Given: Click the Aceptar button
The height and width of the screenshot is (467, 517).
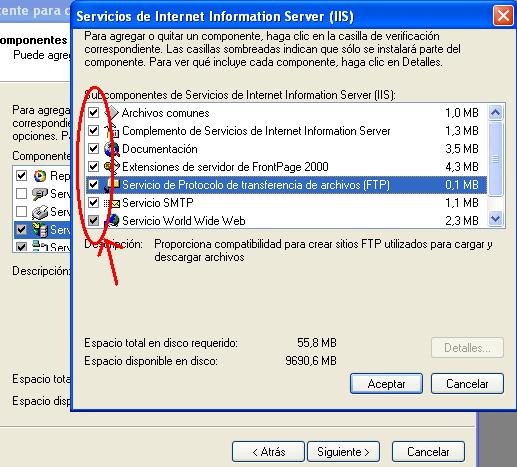Looking at the screenshot, I should [x=386, y=384].
